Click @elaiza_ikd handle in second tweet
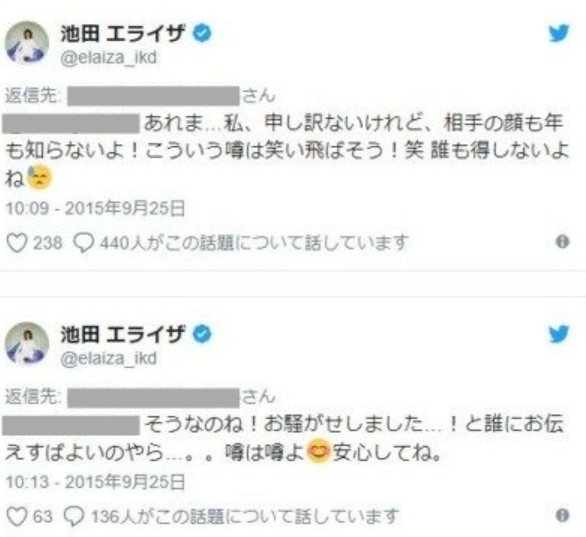586x537 pixels. pyautogui.click(x=108, y=359)
